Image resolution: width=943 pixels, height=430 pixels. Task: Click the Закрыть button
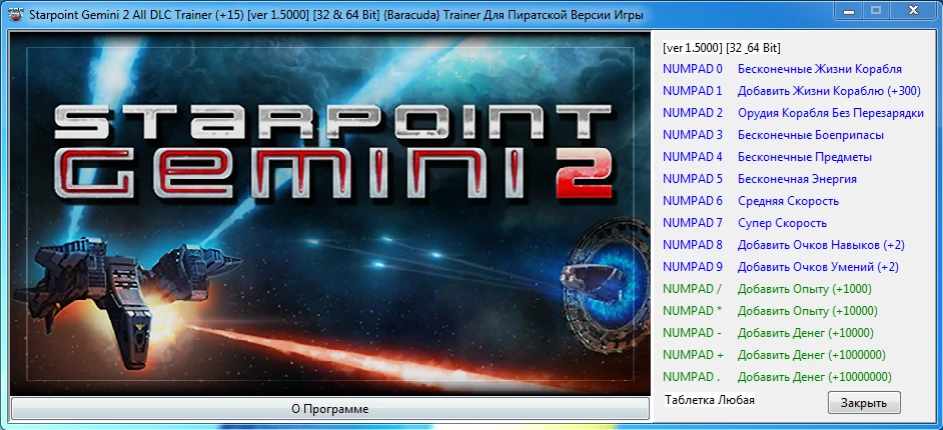(x=864, y=403)
